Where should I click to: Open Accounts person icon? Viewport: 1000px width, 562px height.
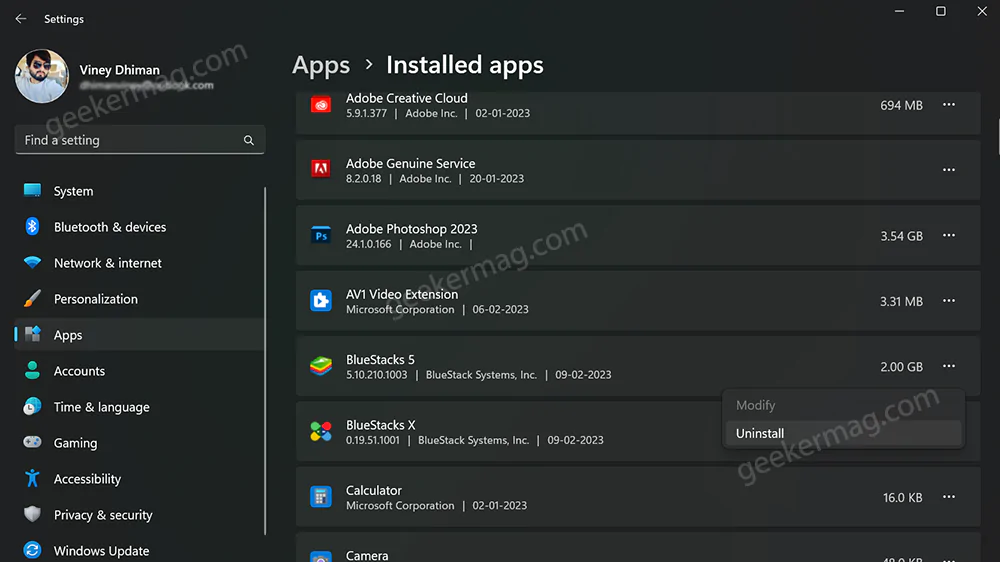point(33,371)
